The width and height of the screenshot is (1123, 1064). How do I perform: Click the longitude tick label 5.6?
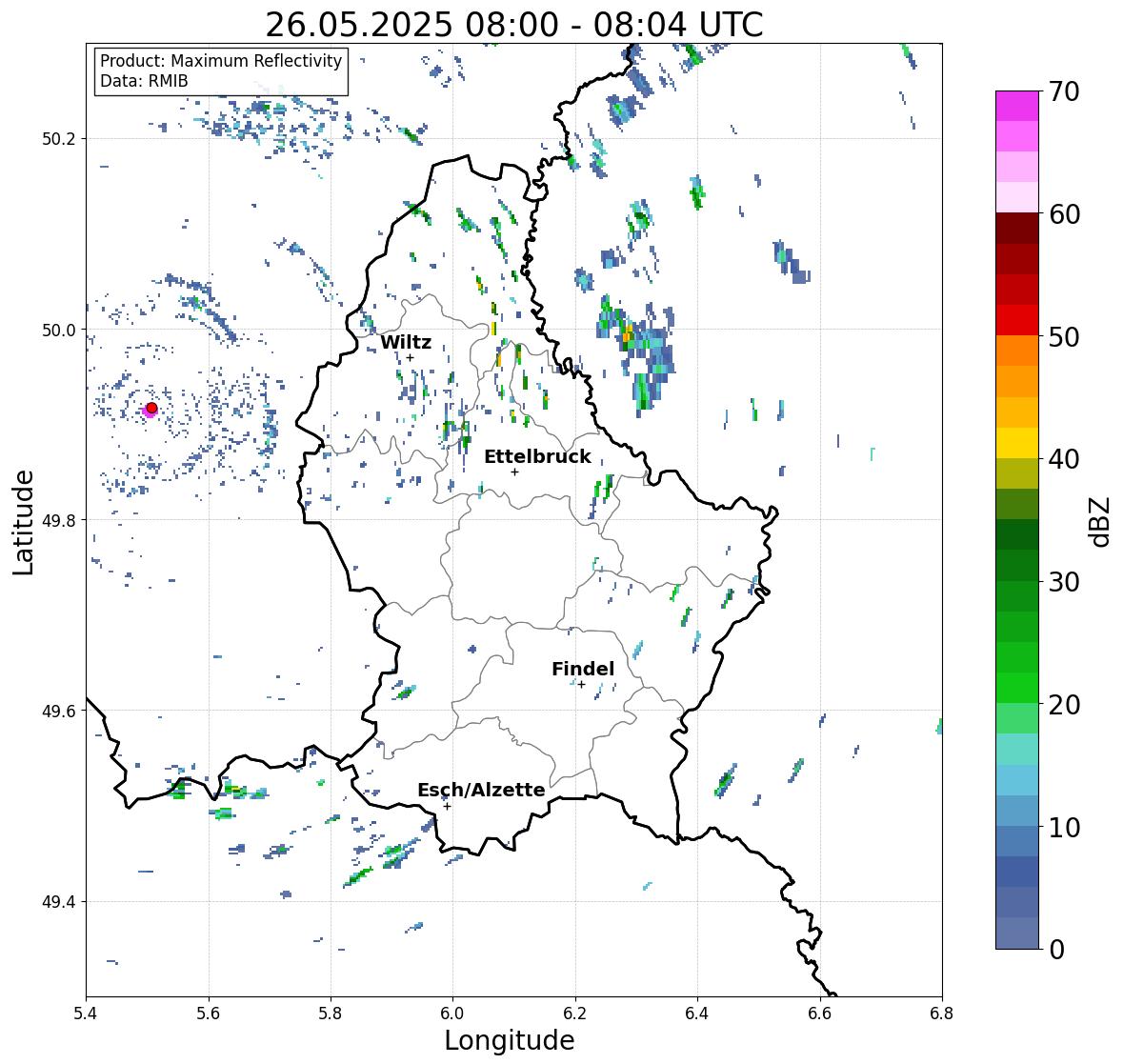pos(209,1013)
